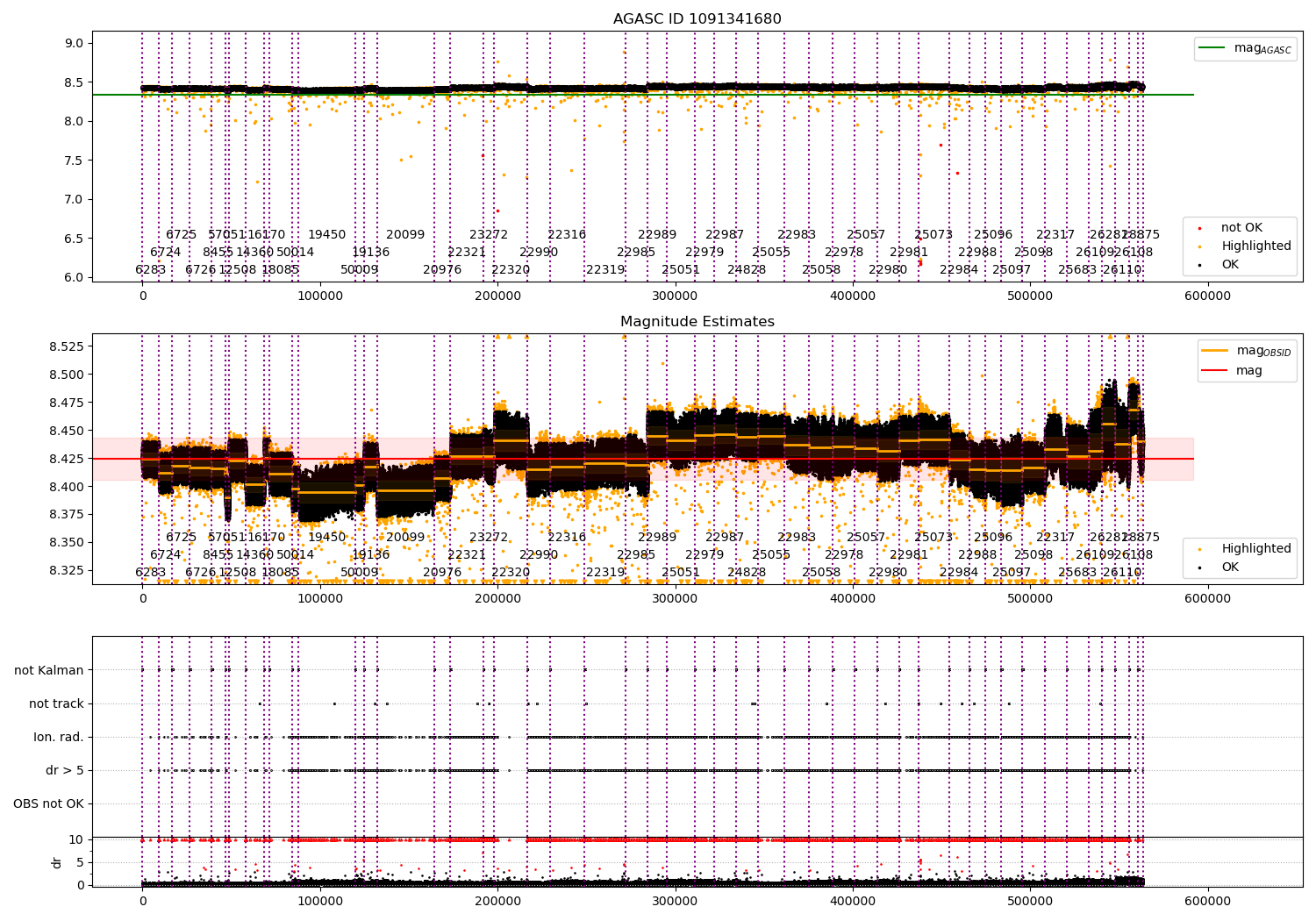Click the 'not Kalman' axis label

[x=49, y=671]
